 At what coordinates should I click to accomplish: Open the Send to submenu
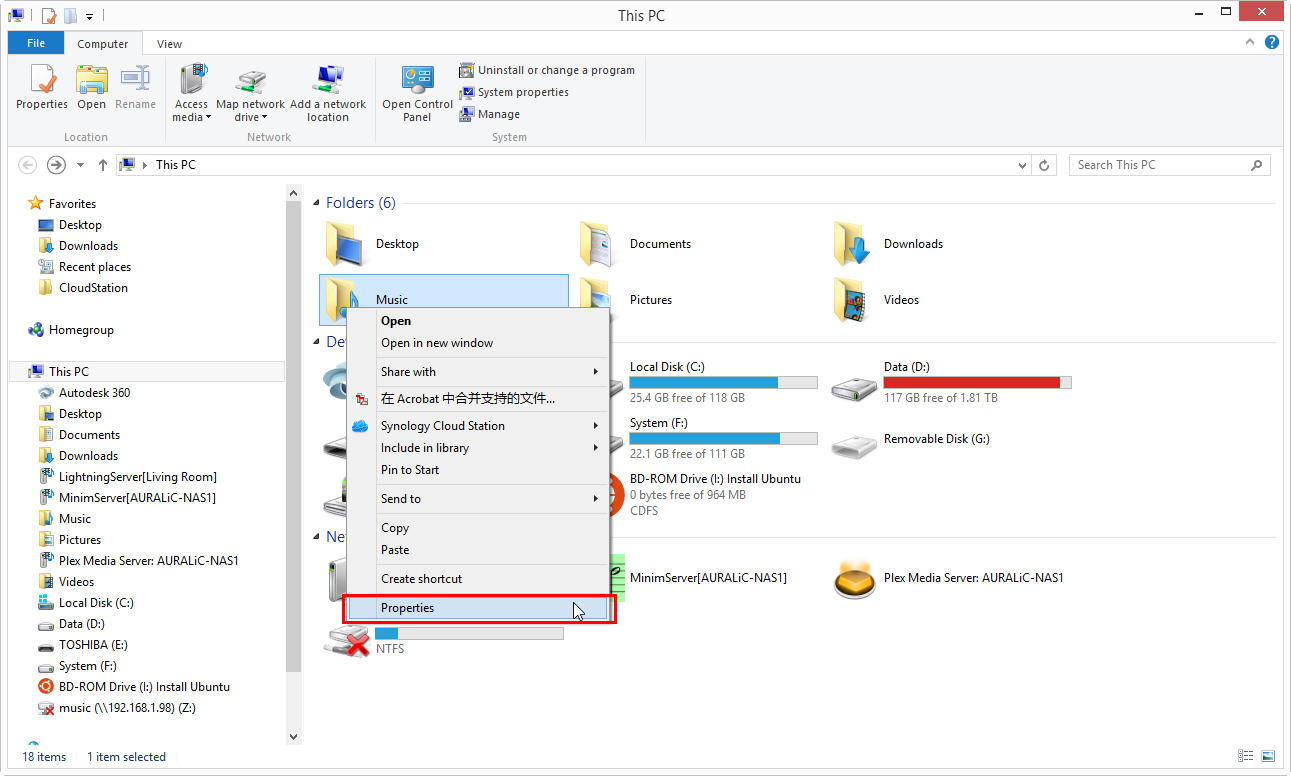pyautogui.click(x=478, y=499)
